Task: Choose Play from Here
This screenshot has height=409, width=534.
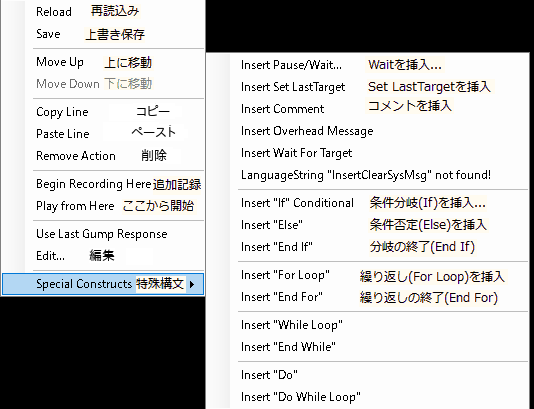Action: [x=103, y=206]
